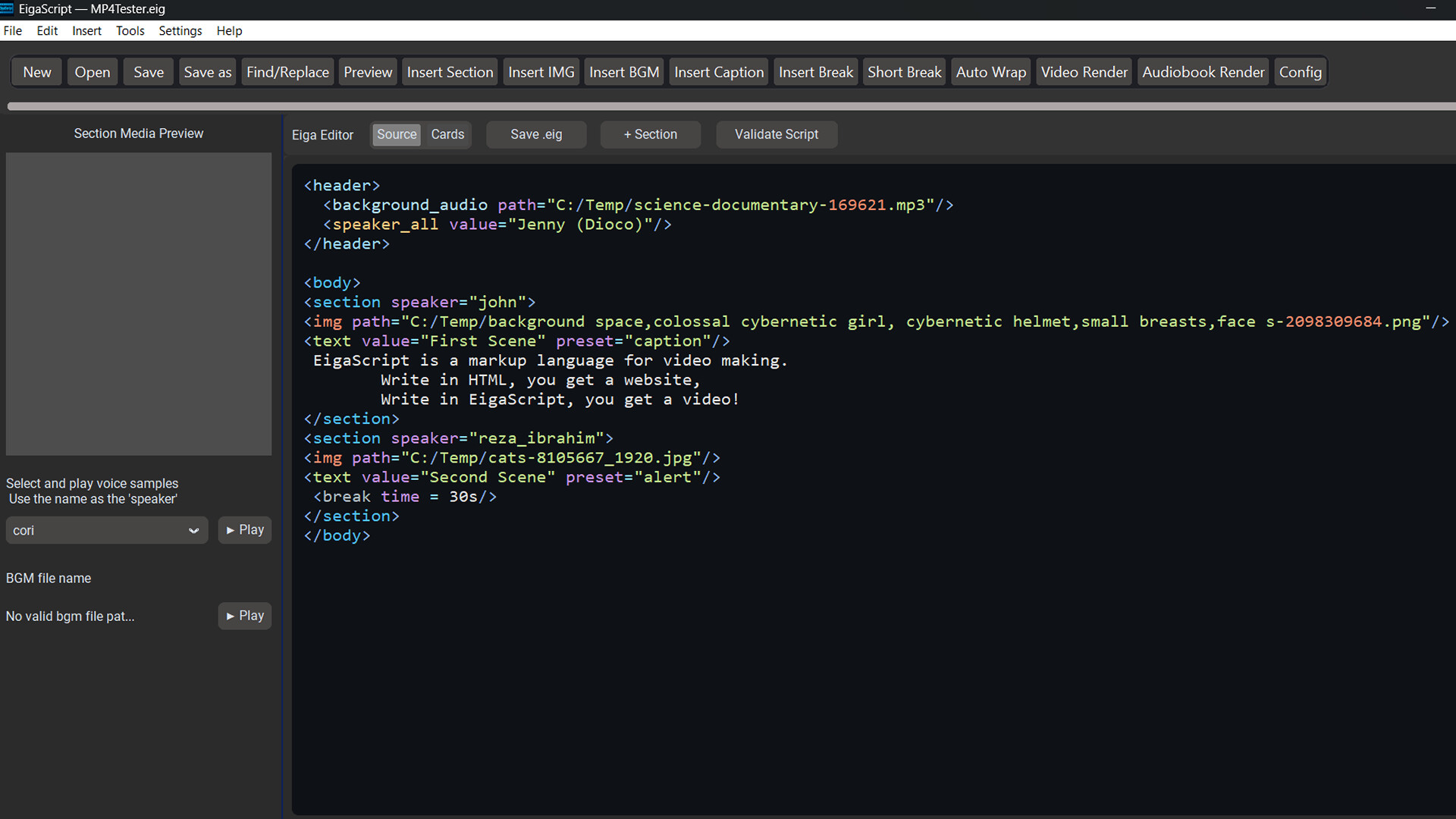Switch to the Cards view
The image size is (1456, 819).
[x=447, y=134]
